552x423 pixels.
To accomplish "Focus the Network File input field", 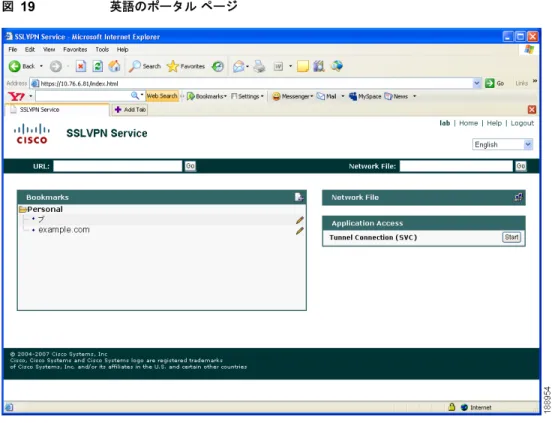I will [x=456, y=166].
